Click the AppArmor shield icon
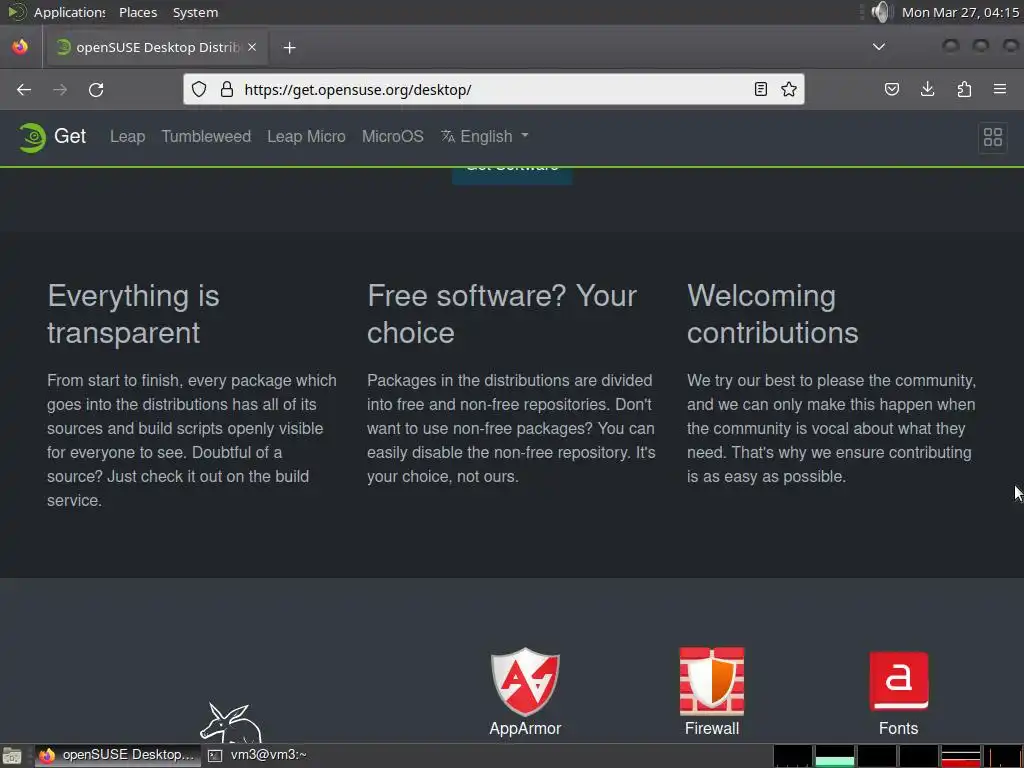This screenshot has height=768, width=1024. (x=525, y=681)
